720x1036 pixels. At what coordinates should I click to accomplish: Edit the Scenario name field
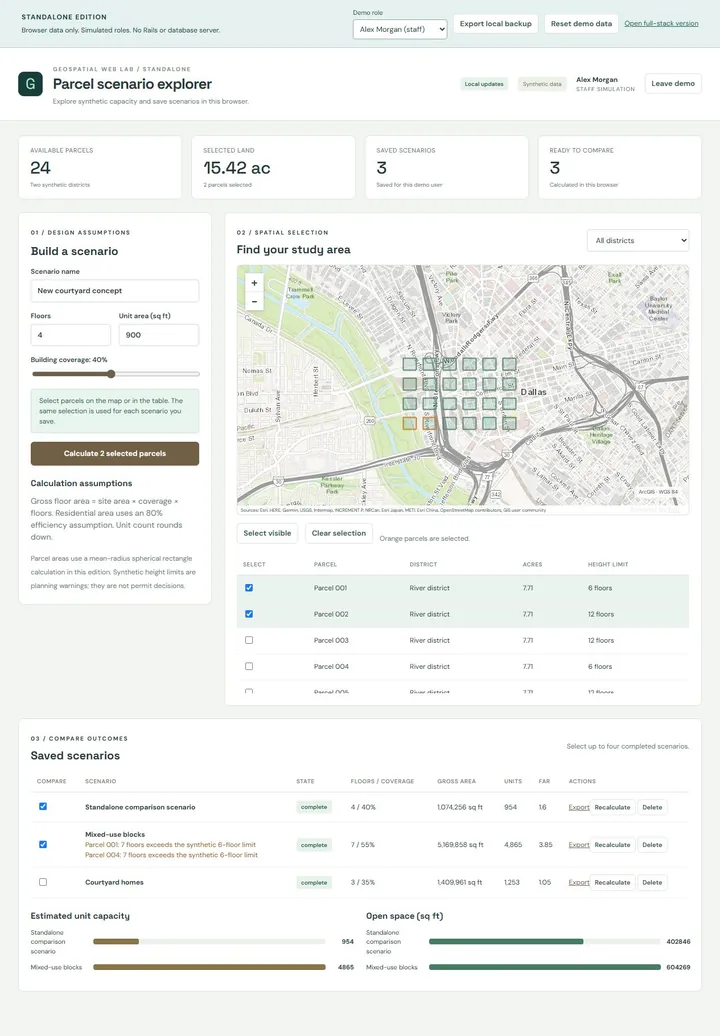point(114,291)
